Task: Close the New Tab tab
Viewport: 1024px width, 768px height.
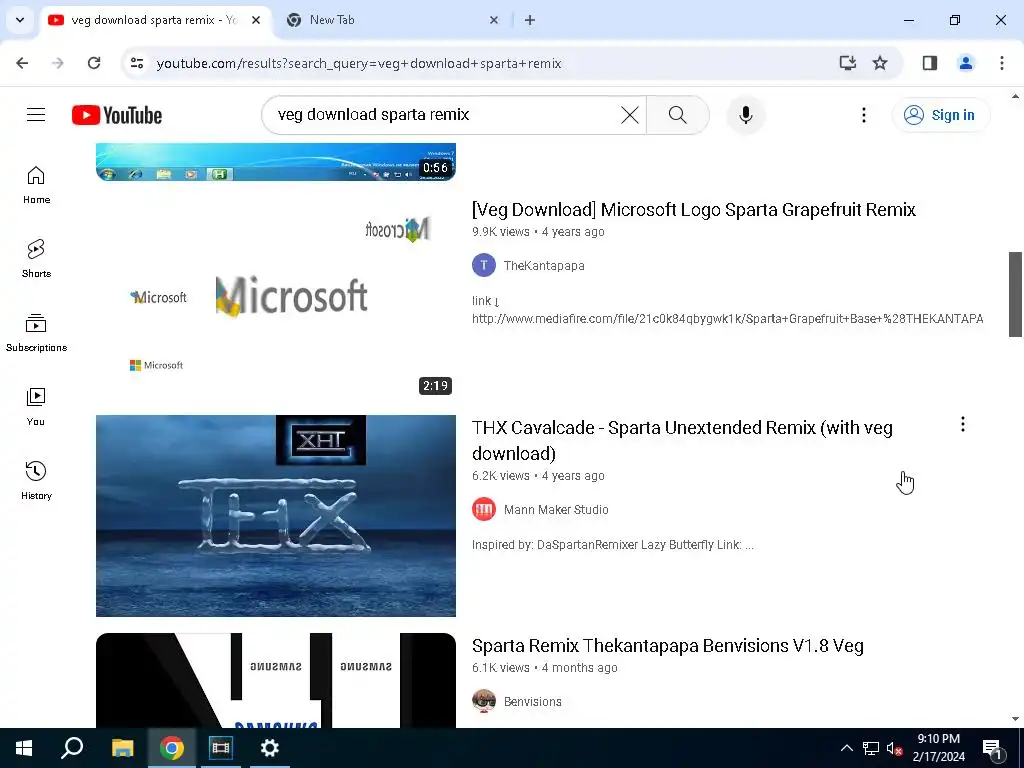Action: [494, 20]
